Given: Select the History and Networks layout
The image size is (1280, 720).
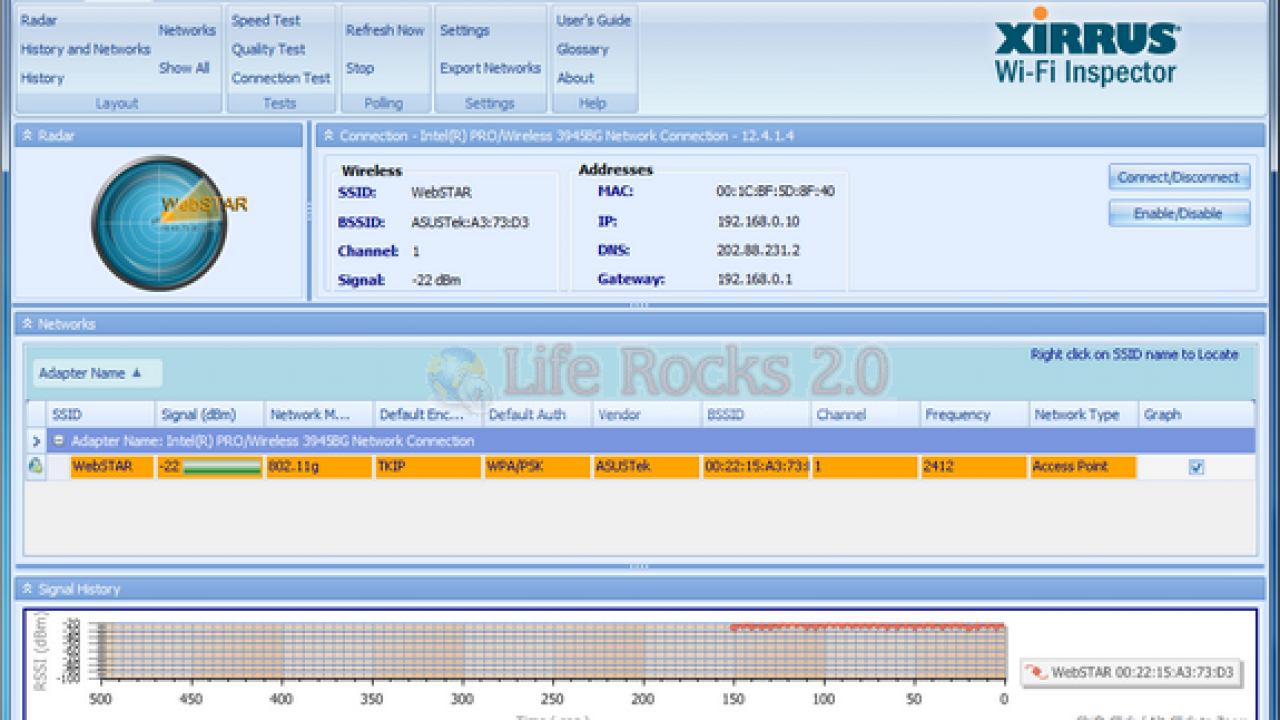Looking at the screenshot, I should [85, 49].
